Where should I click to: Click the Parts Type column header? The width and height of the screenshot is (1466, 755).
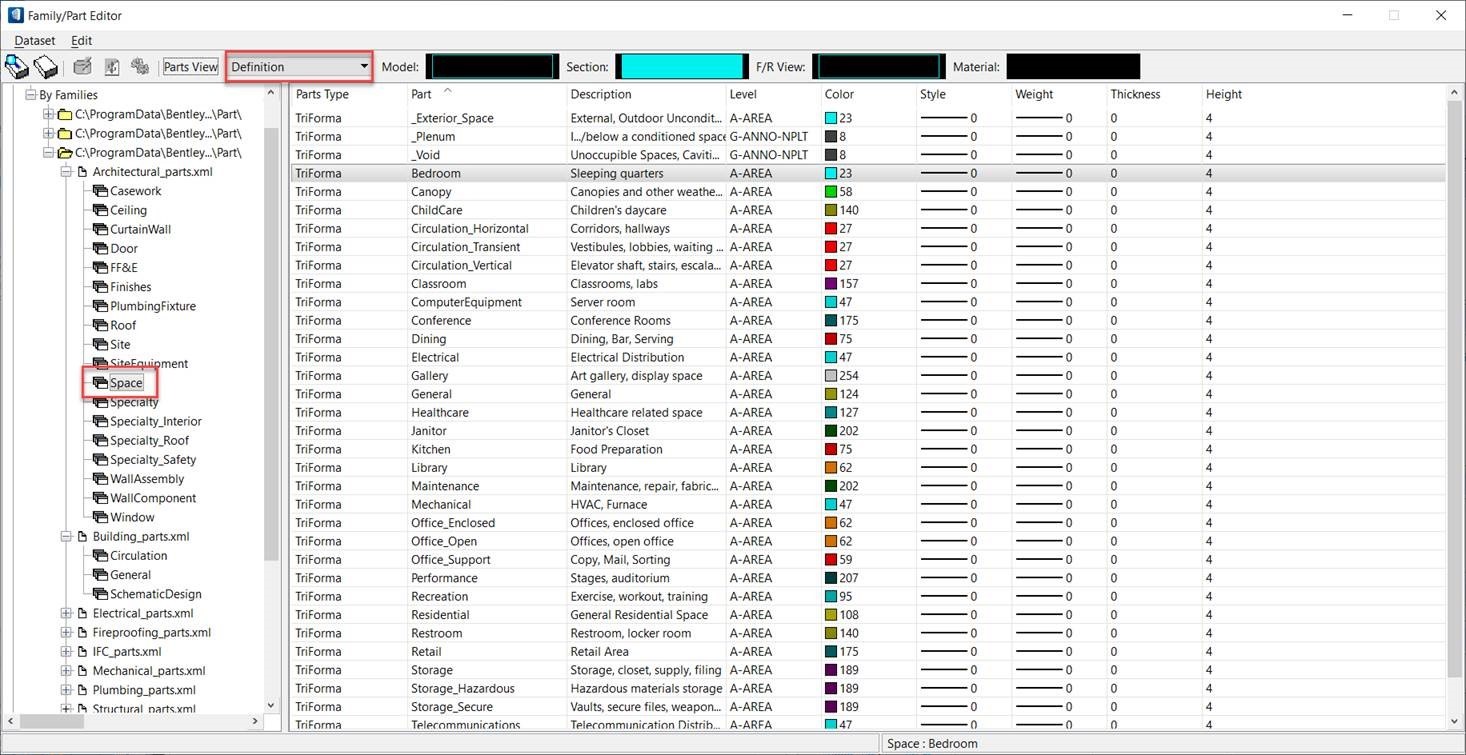point(348,94)
